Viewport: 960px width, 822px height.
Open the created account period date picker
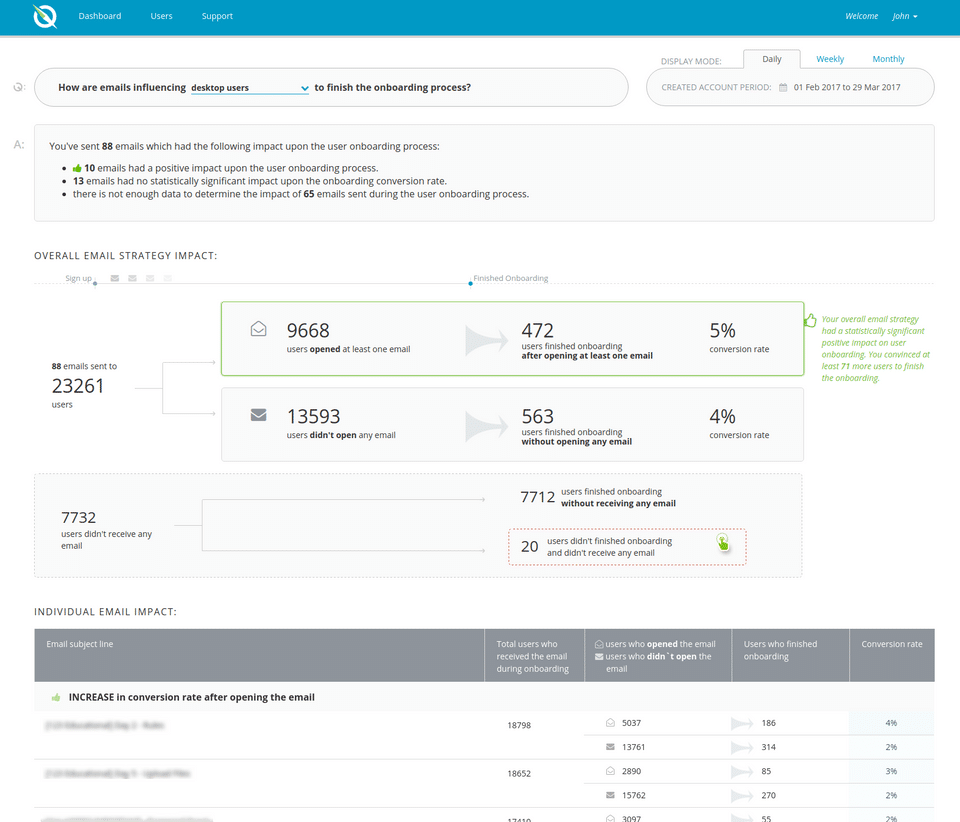(846, 88)
